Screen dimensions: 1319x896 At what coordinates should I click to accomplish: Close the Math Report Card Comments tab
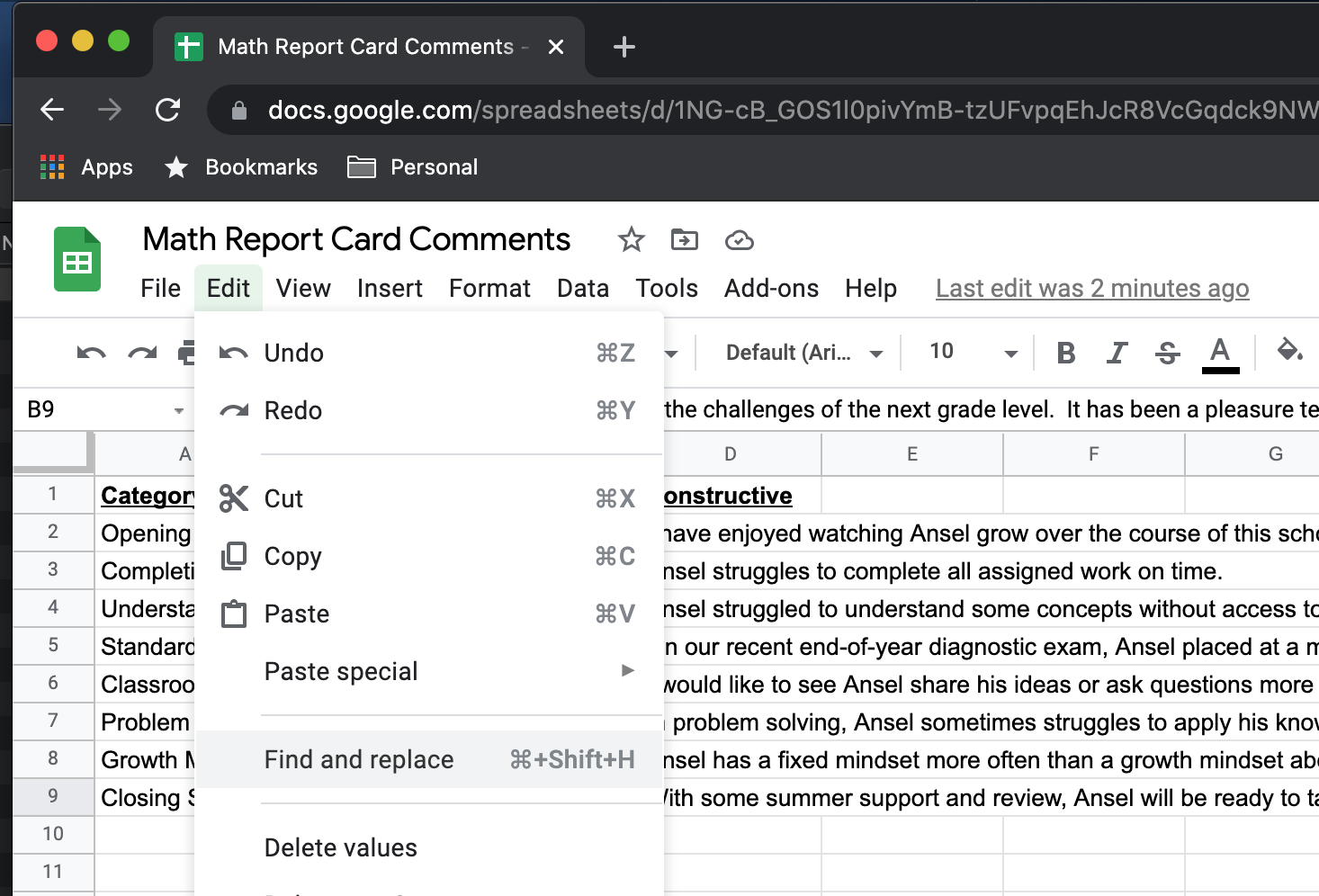click(556, 47)
